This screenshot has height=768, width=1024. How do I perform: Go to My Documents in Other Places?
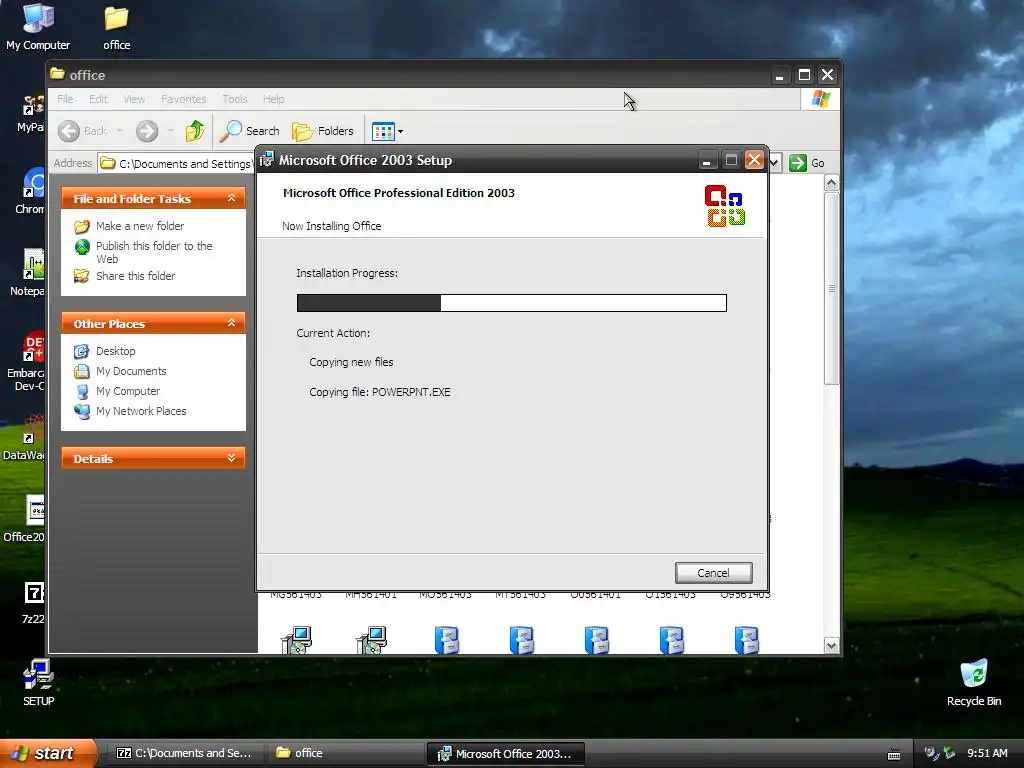coord(131,371)
